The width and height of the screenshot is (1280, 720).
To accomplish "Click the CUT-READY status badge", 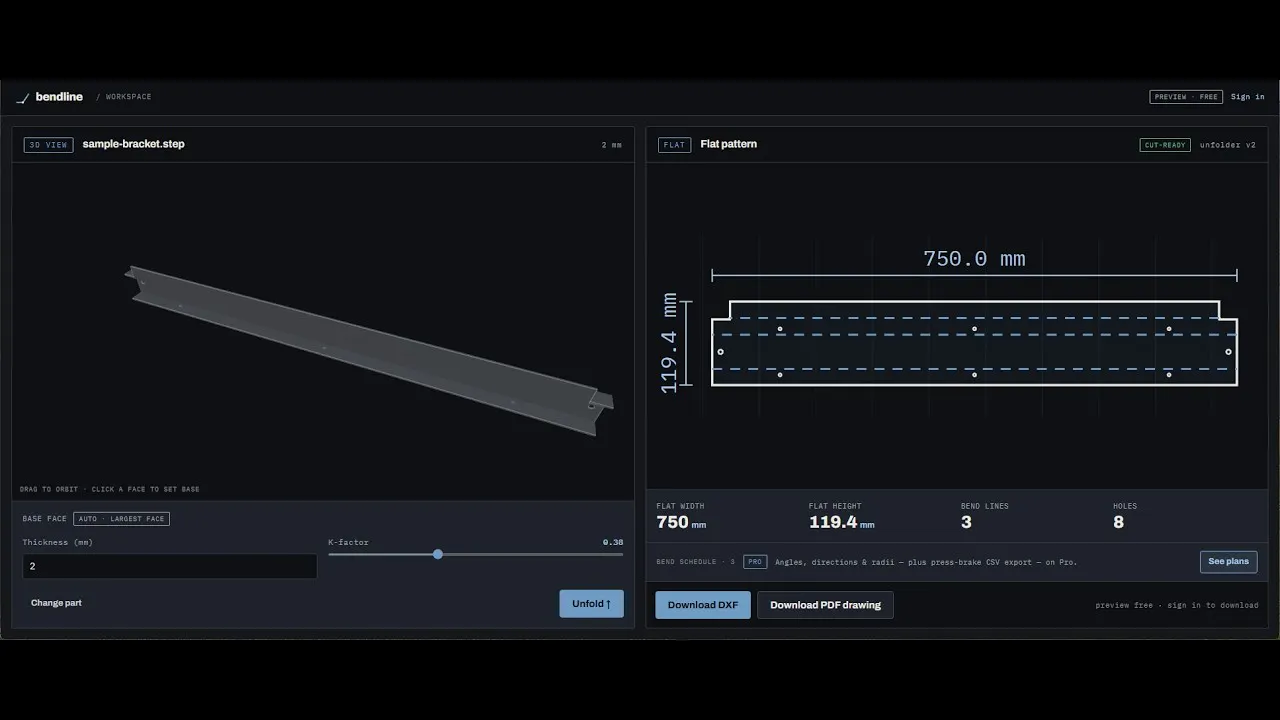I will coord(1165,145).
